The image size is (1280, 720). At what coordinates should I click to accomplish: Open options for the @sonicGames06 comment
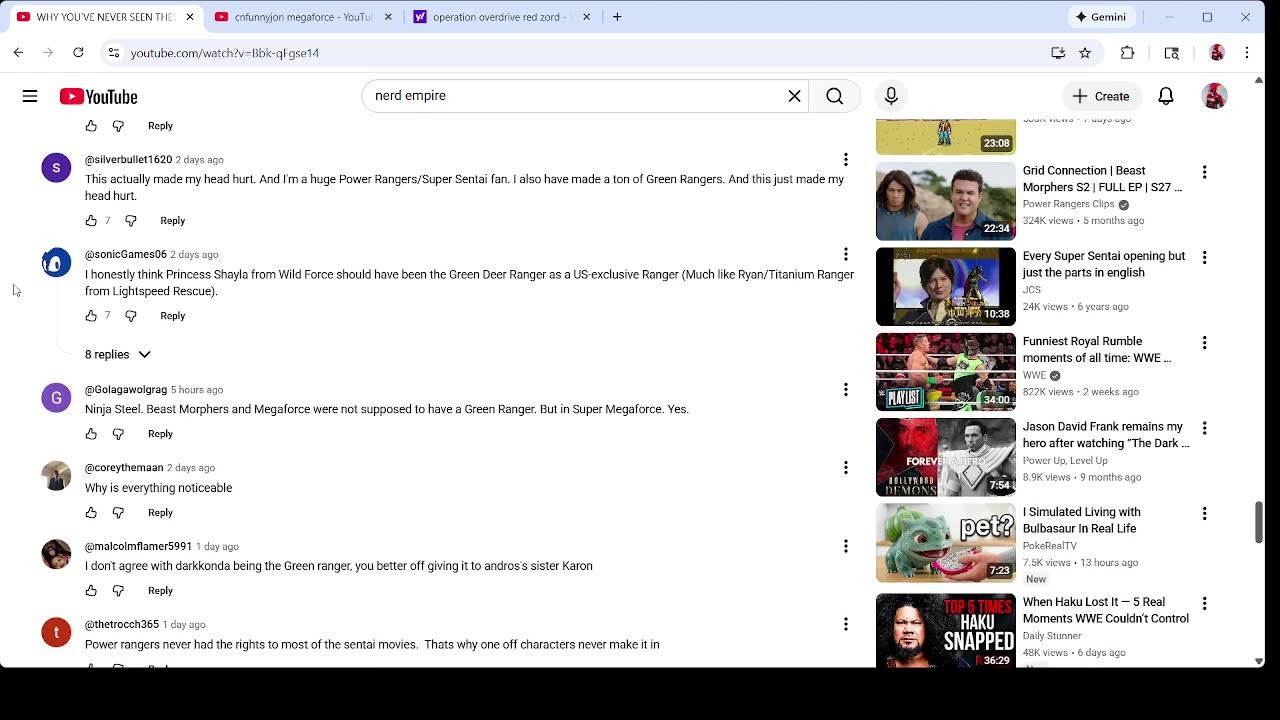click(846, 254)
